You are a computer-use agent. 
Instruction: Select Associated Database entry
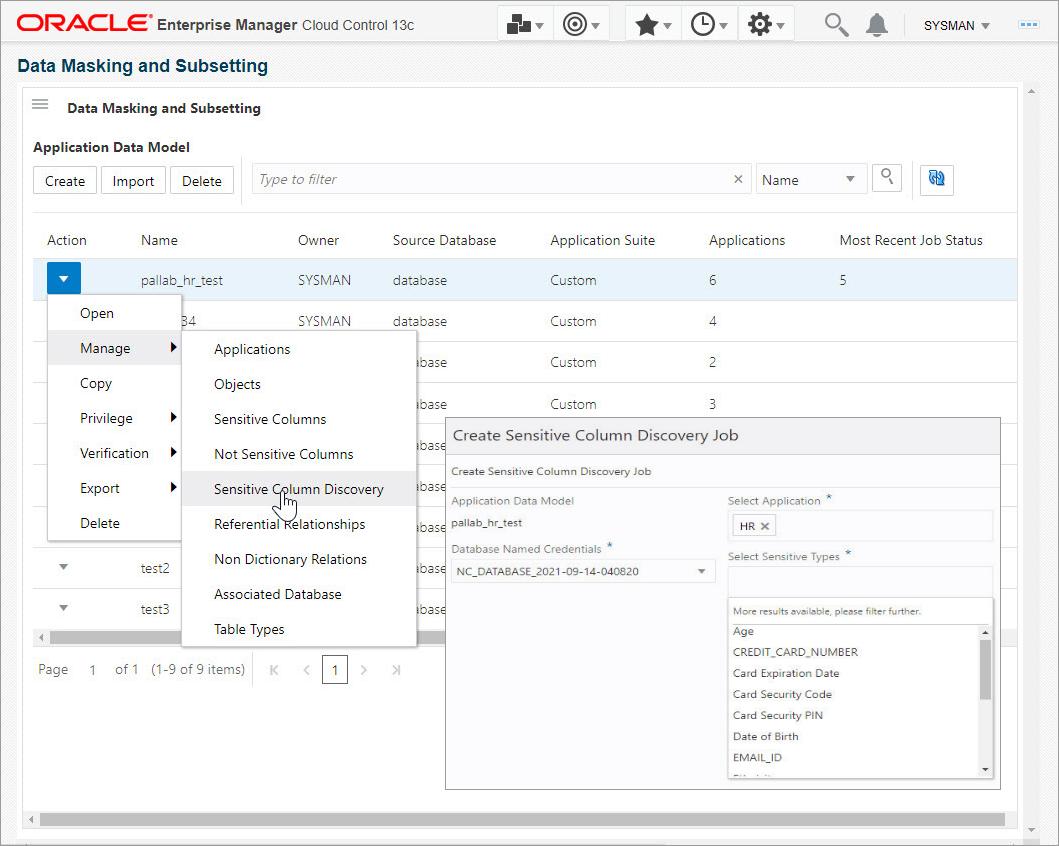(299, 594)
